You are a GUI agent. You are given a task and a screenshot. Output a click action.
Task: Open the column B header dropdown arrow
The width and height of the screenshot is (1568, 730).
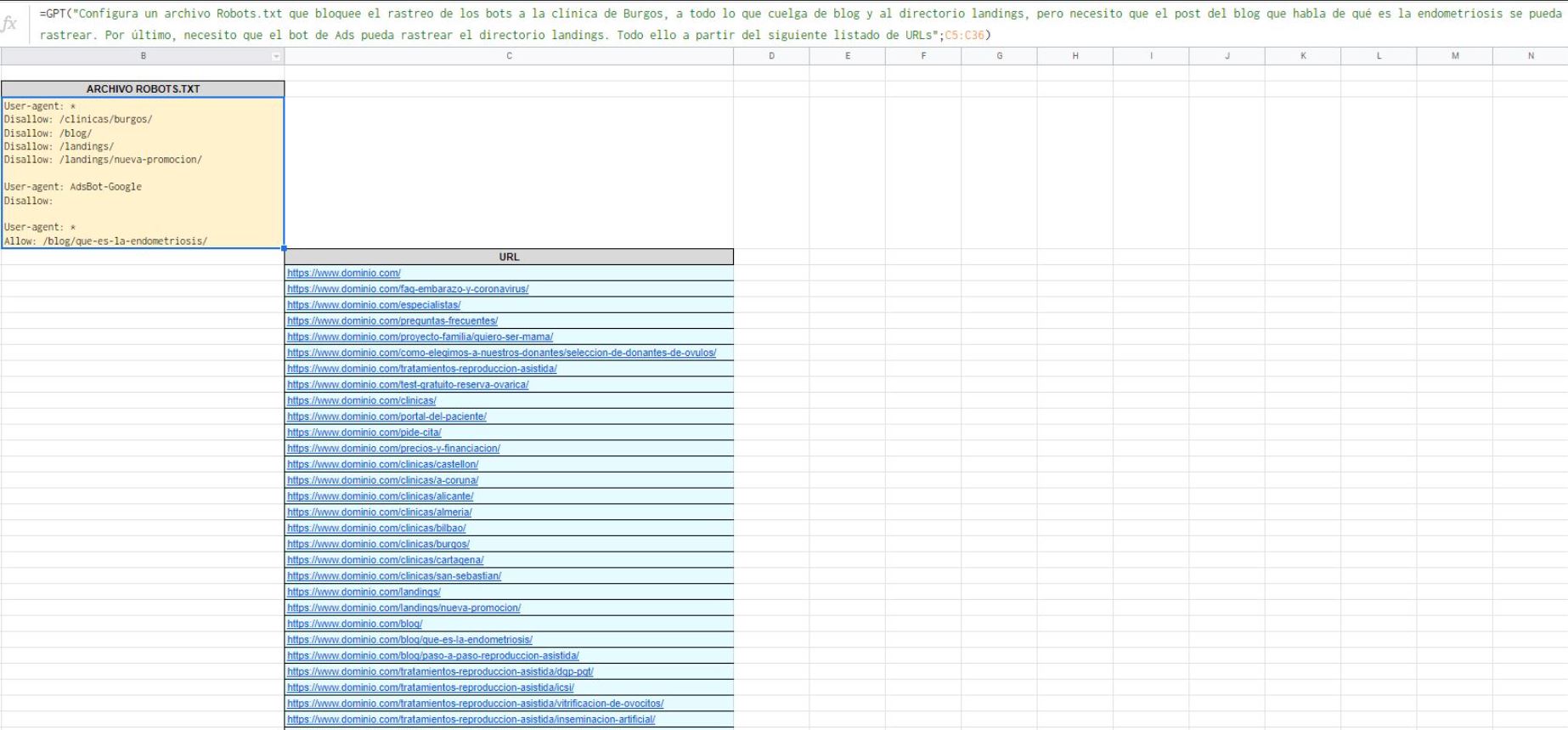coord(275,57)
